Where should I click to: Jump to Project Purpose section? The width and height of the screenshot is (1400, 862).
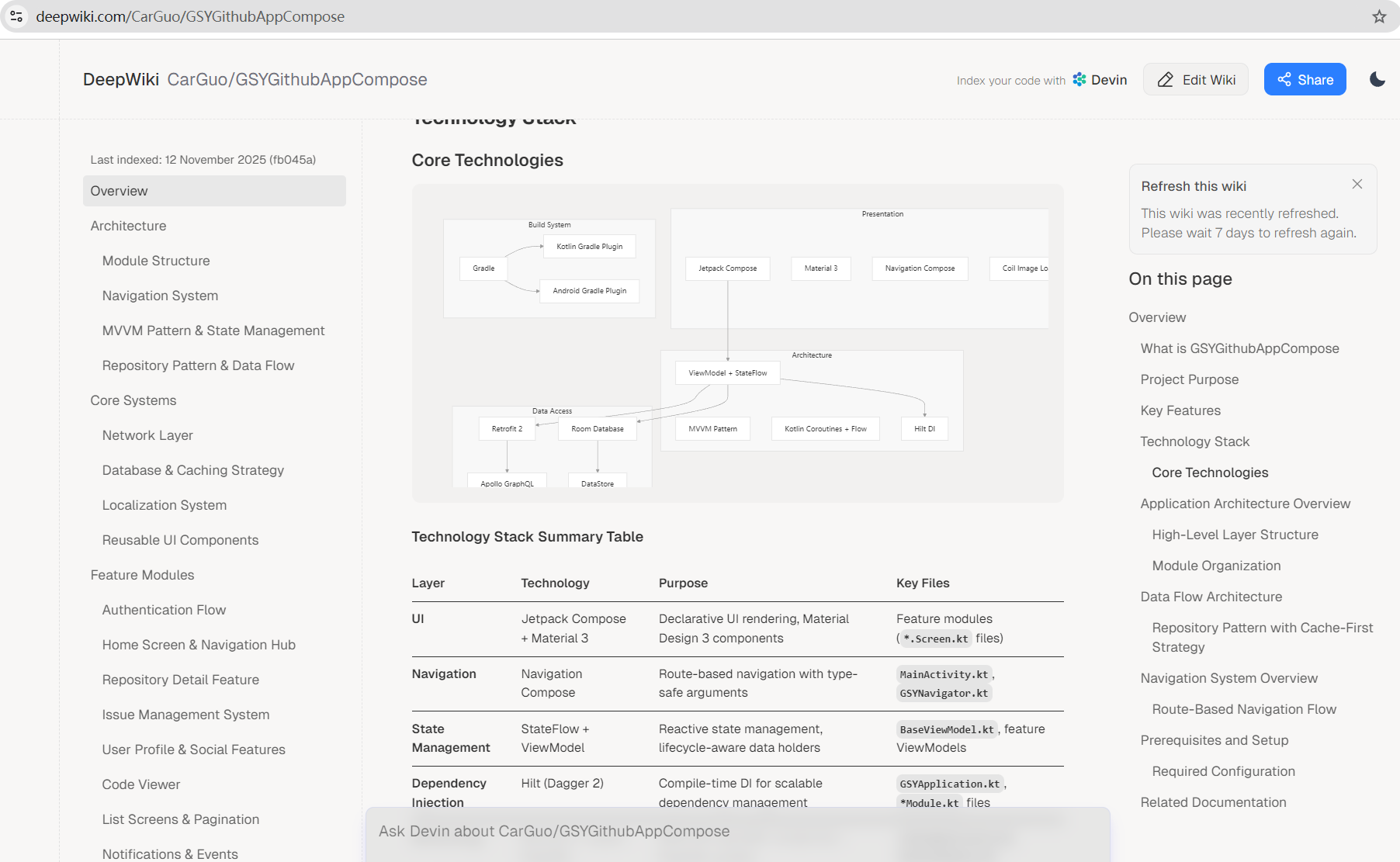[1189, 379]
